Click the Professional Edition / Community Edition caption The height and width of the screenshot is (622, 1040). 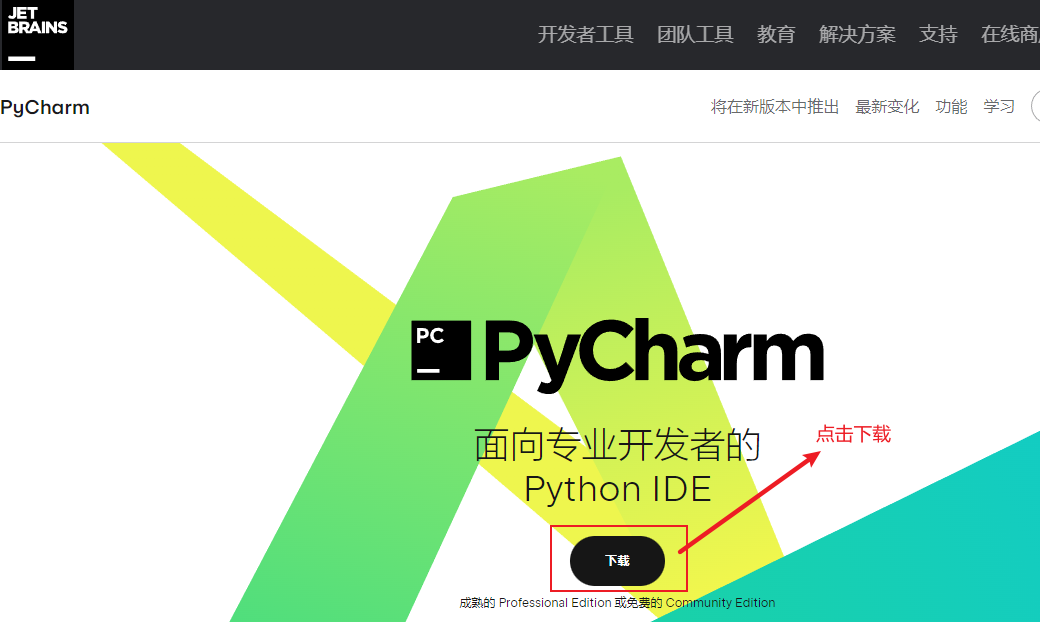coord(617,603)
